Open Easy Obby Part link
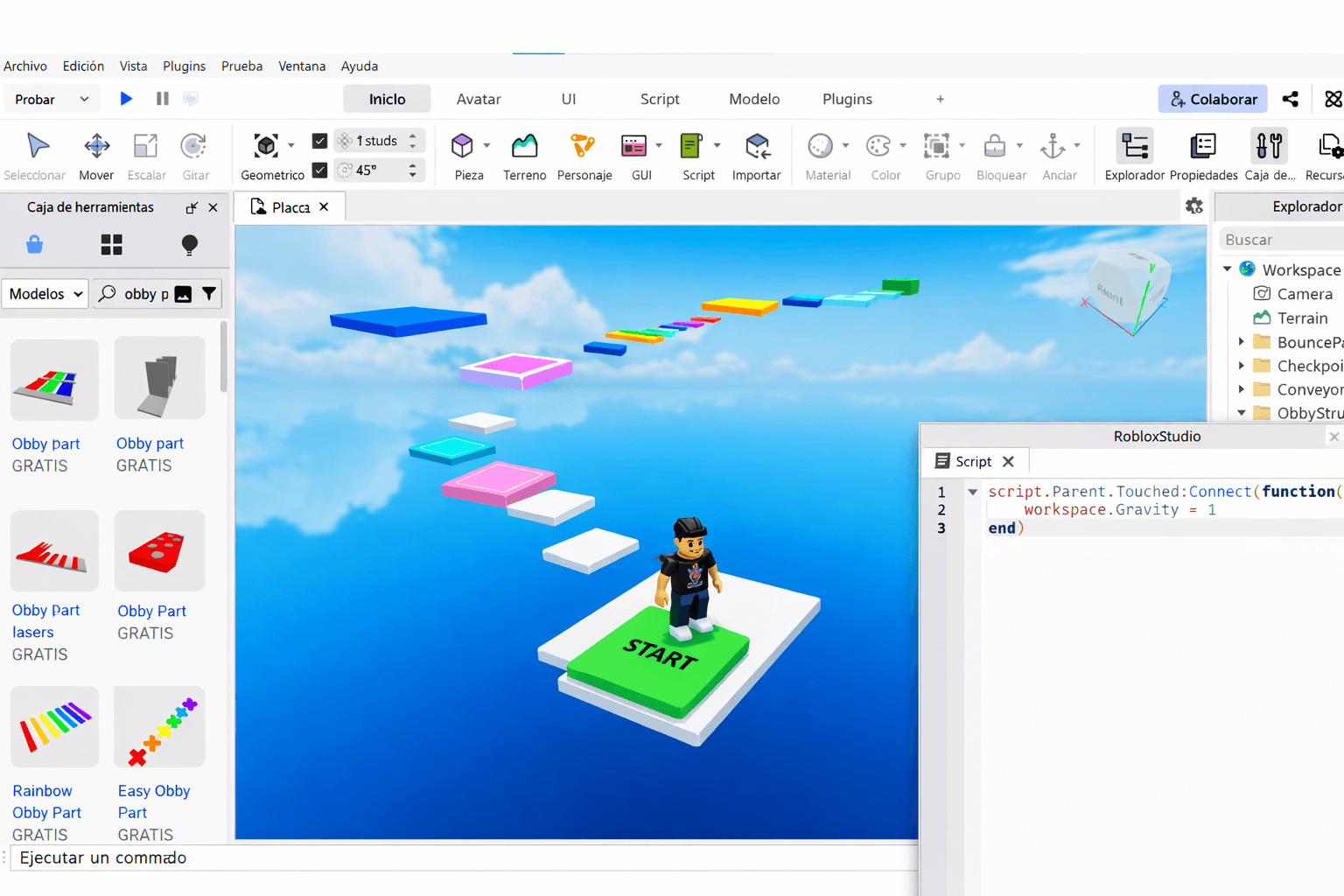Viewport: 1344px width, 896px height. click(154, 801)
